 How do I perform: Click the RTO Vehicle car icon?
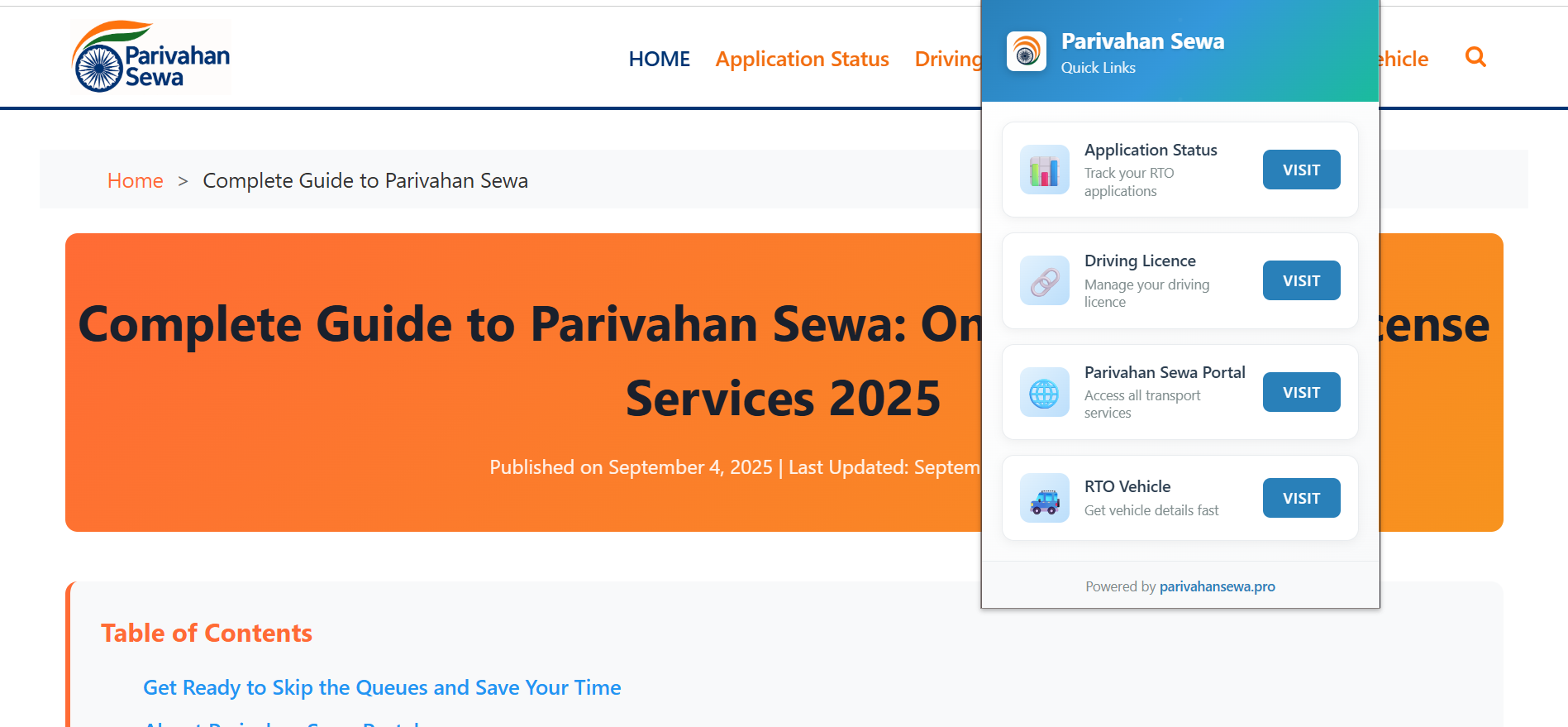[1044, 498]
